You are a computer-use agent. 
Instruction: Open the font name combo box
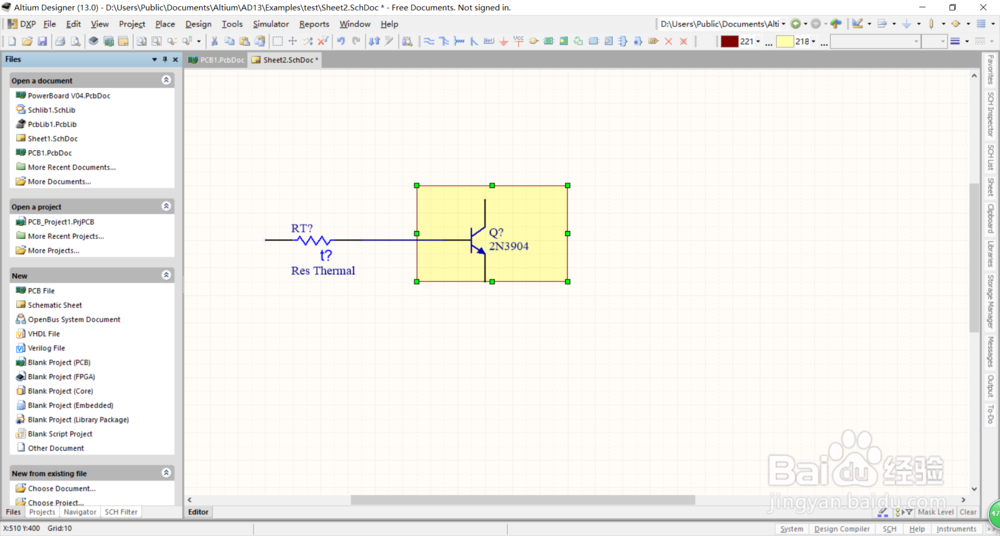click(875, 41)
